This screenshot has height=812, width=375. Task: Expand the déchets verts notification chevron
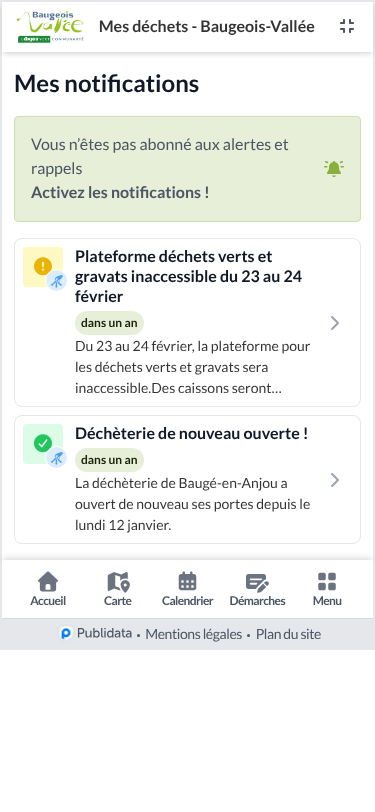(335, 323)
